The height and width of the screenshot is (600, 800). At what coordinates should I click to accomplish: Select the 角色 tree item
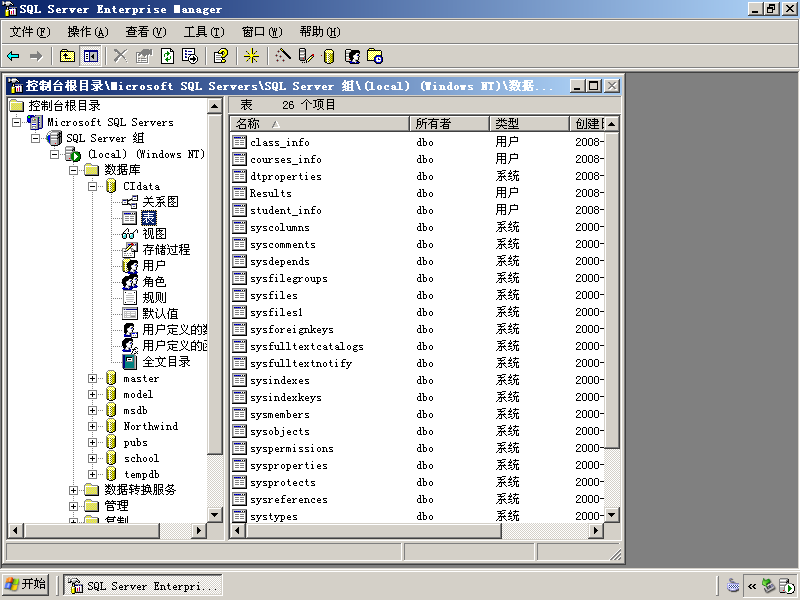click(x=154, y=282)
